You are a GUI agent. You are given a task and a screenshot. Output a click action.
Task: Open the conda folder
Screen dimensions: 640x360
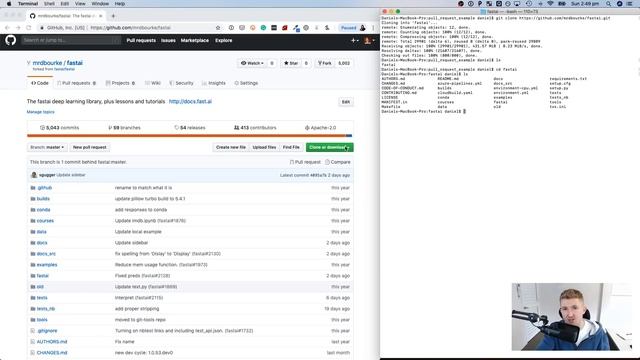(43, 210)
